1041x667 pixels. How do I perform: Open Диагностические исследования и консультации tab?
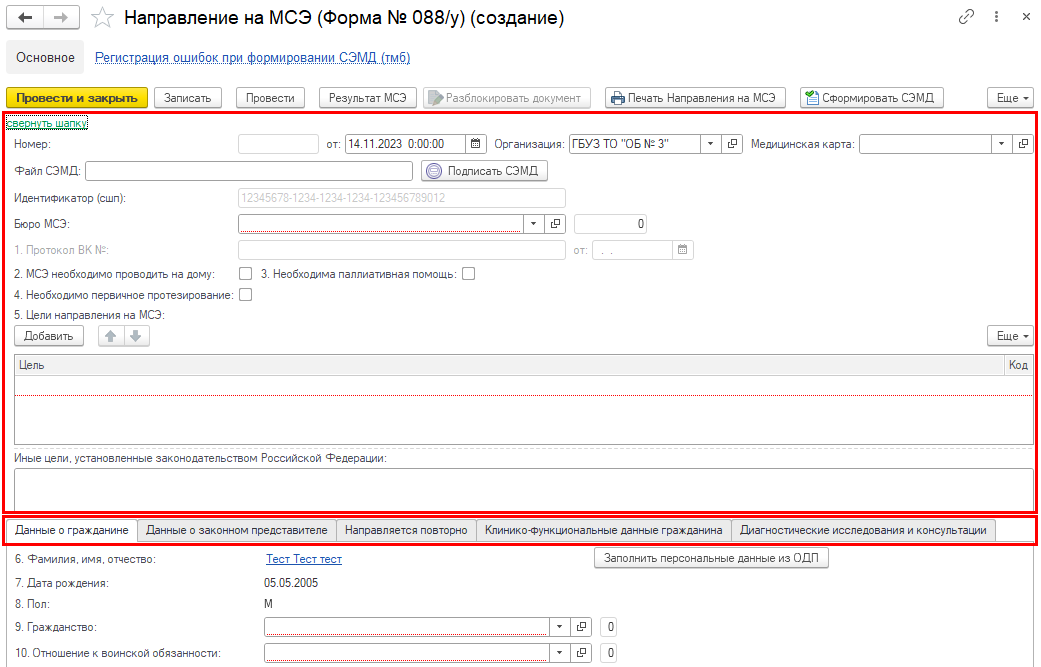(x=863, y=530)
